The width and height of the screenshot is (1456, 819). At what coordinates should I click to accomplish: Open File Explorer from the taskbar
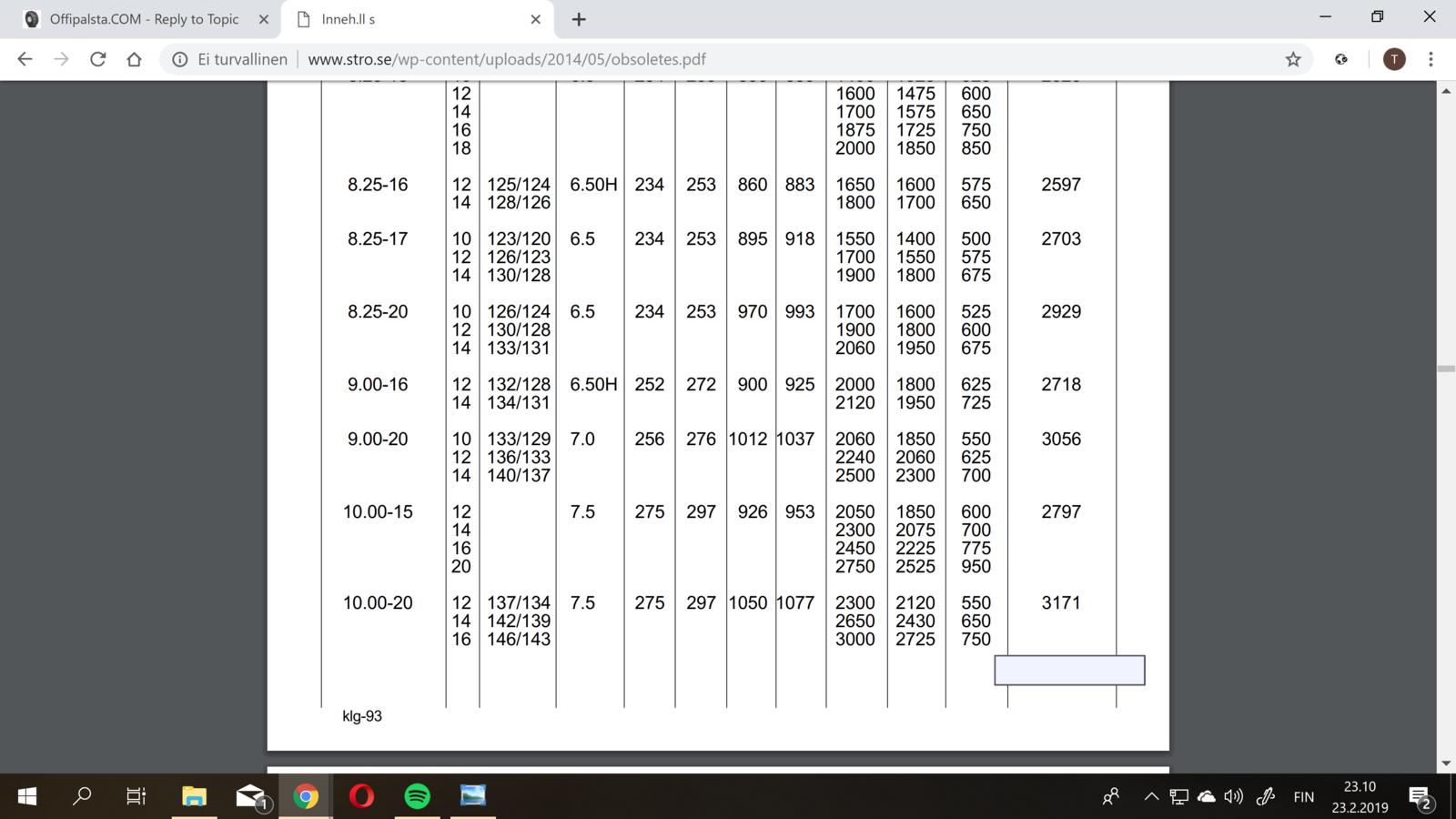[x=194, y=797]
